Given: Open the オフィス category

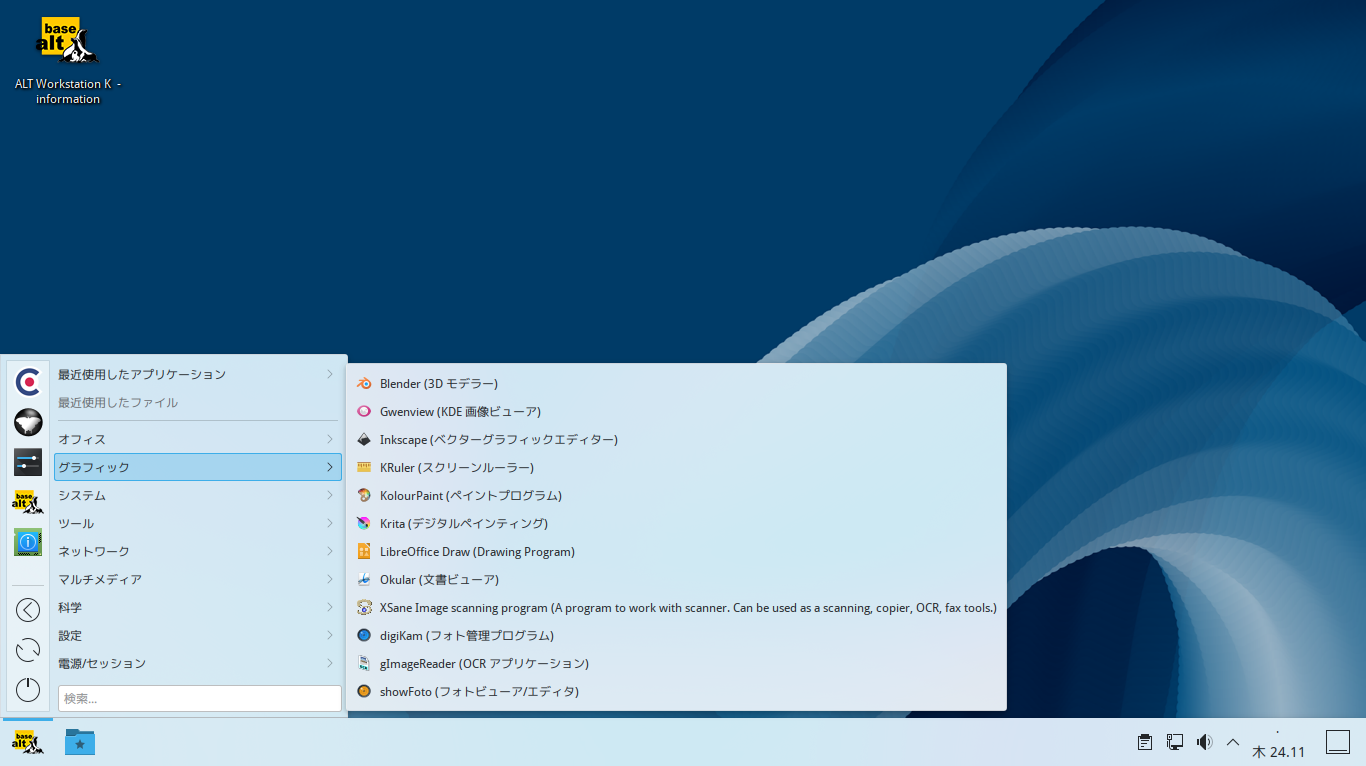Looking at the screenshot, I should [198, 439].
